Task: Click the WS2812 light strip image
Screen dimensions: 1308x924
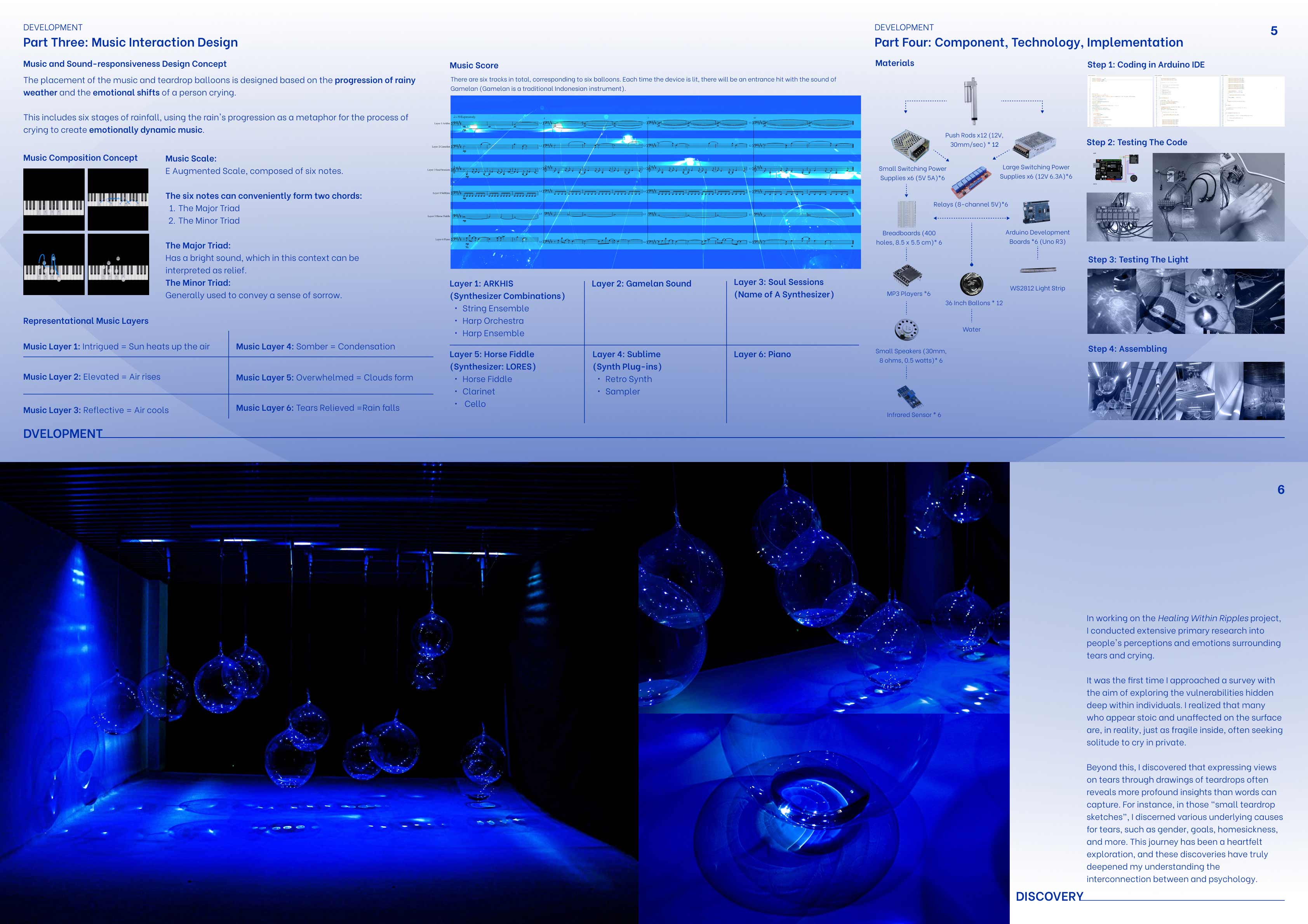Action: pos(1037,270)
